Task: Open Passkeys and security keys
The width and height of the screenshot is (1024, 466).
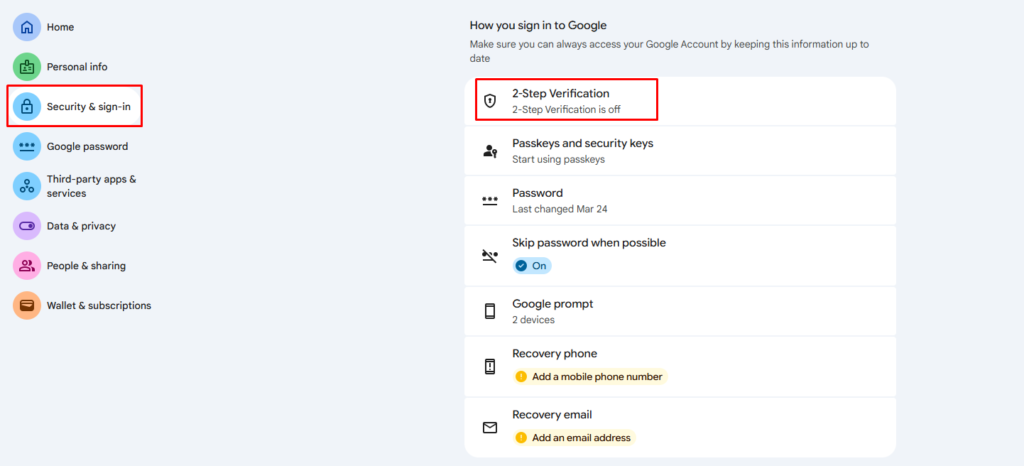Action: (x=680, y=151)
